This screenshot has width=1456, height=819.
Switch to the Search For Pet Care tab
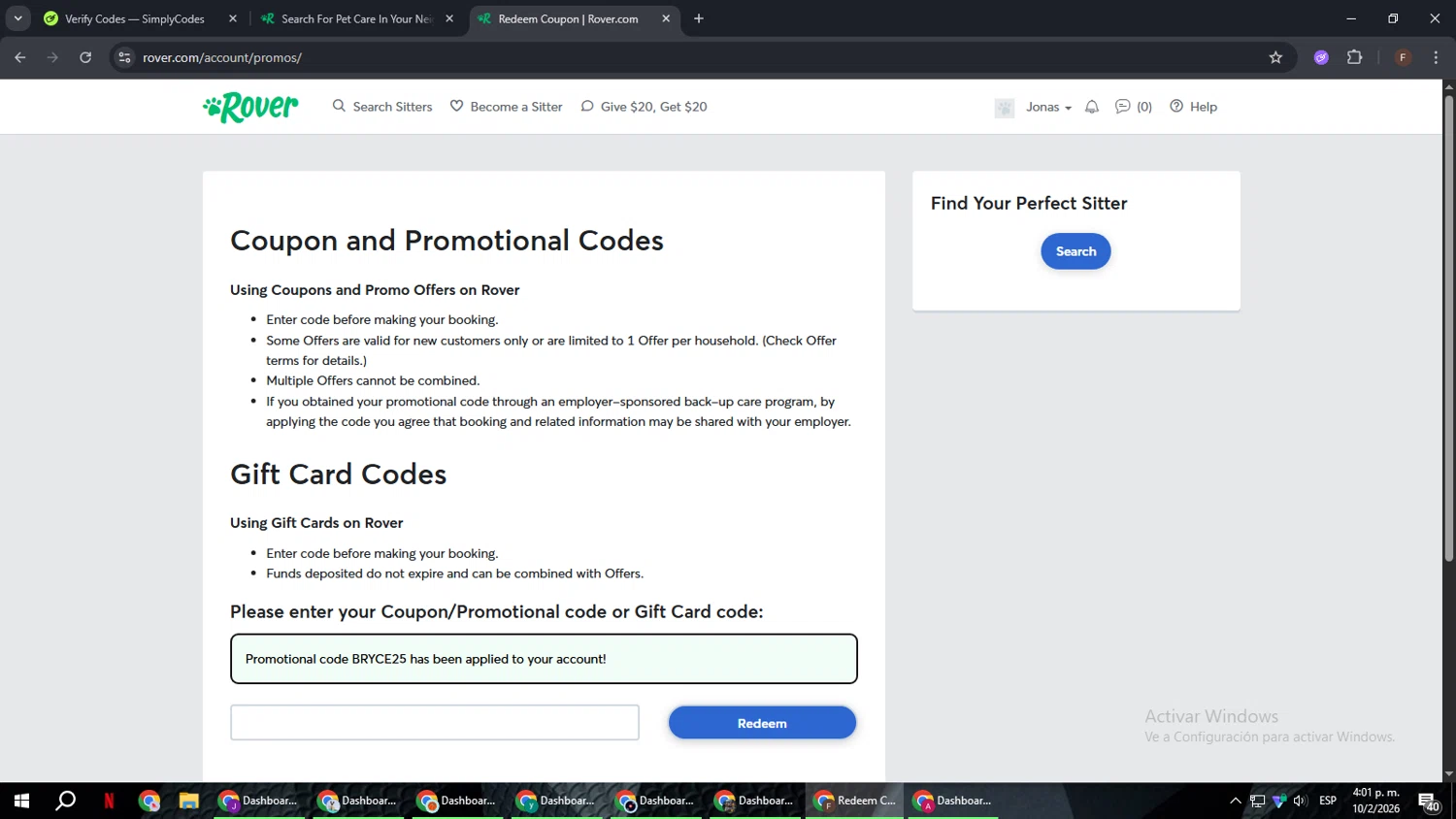[x=355, y=18]
